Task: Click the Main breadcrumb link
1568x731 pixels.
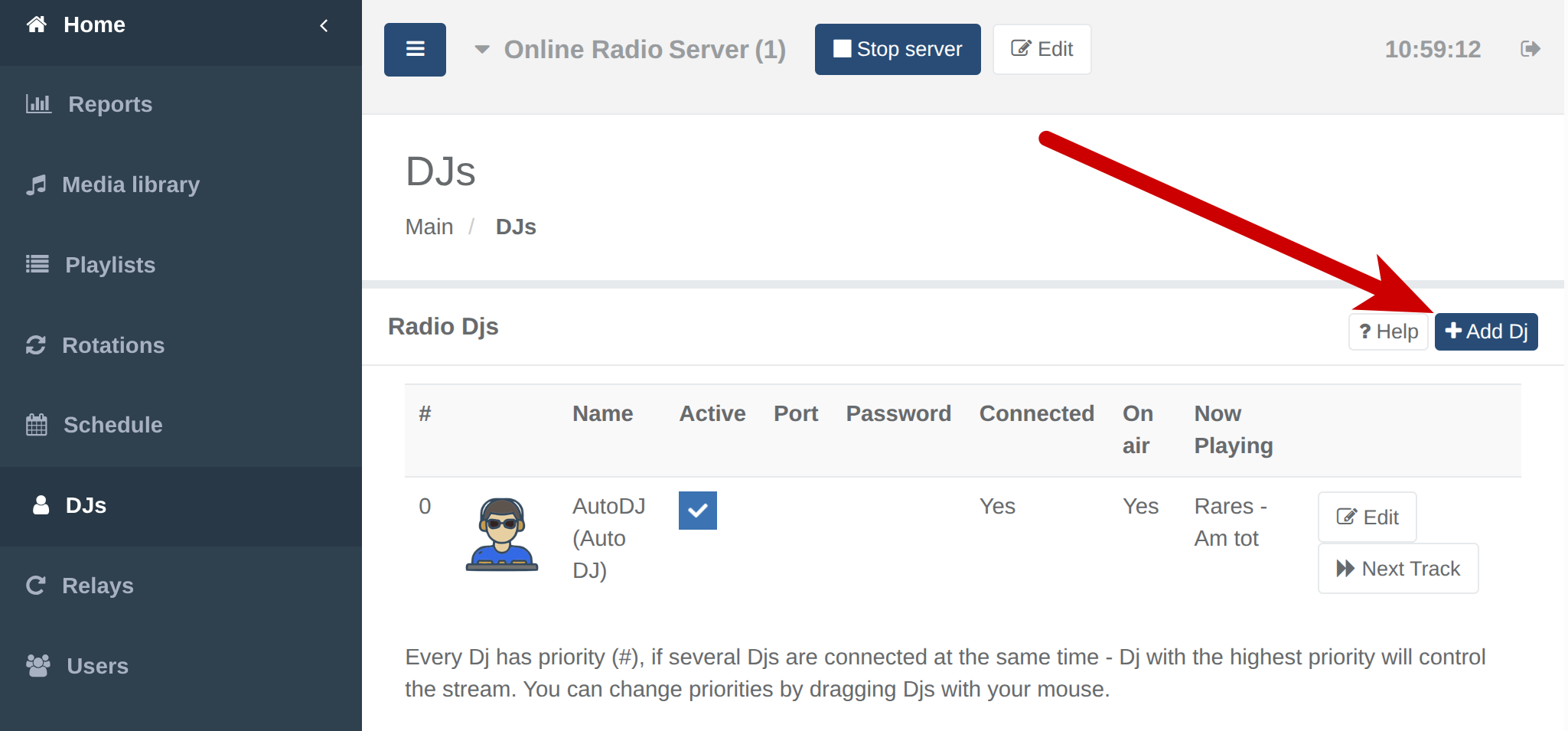Action: (429, 227)
